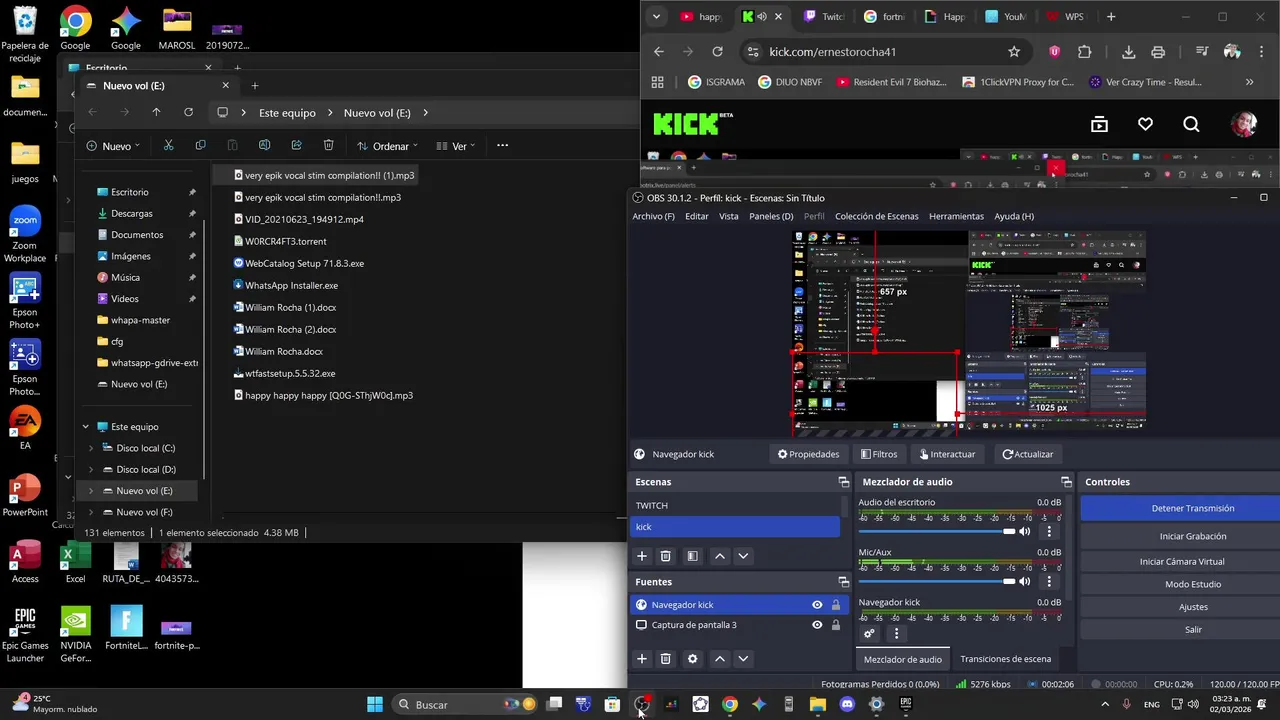Open scene filters icon in Escenas toolbar
1280x720 pixels.
click(x=692, y=556)
